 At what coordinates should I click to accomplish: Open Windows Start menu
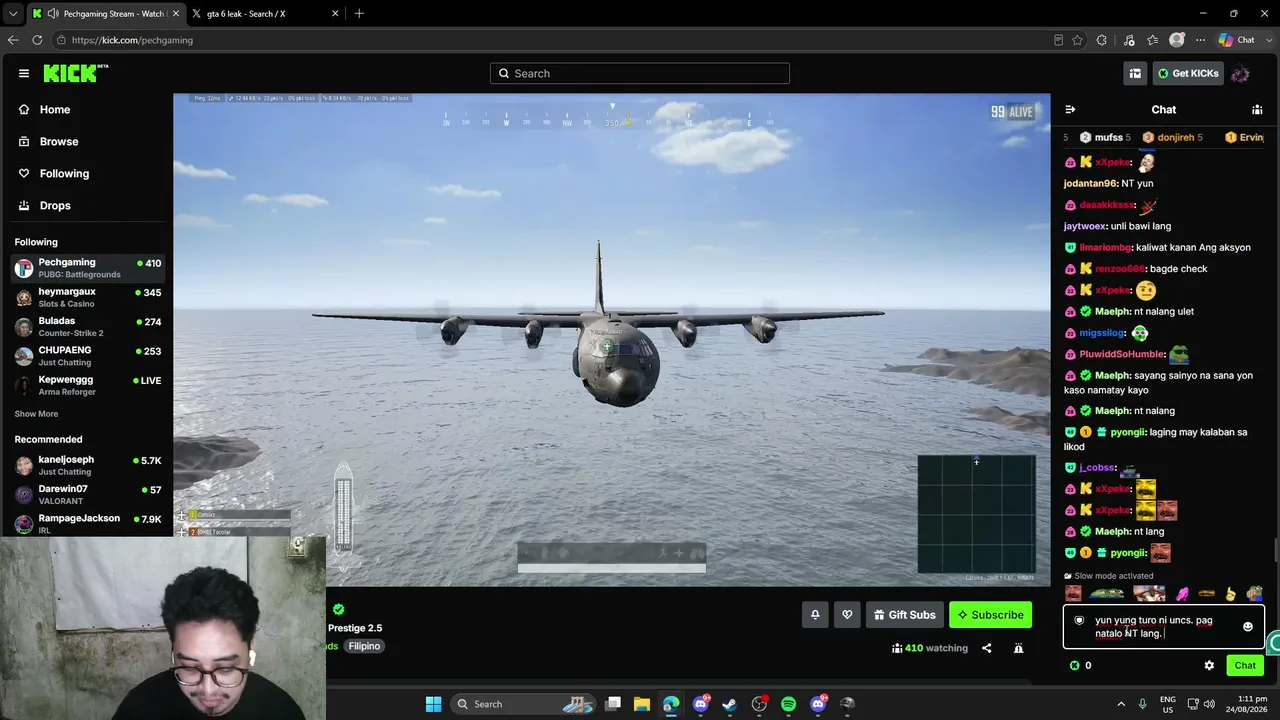coord(433,704)
